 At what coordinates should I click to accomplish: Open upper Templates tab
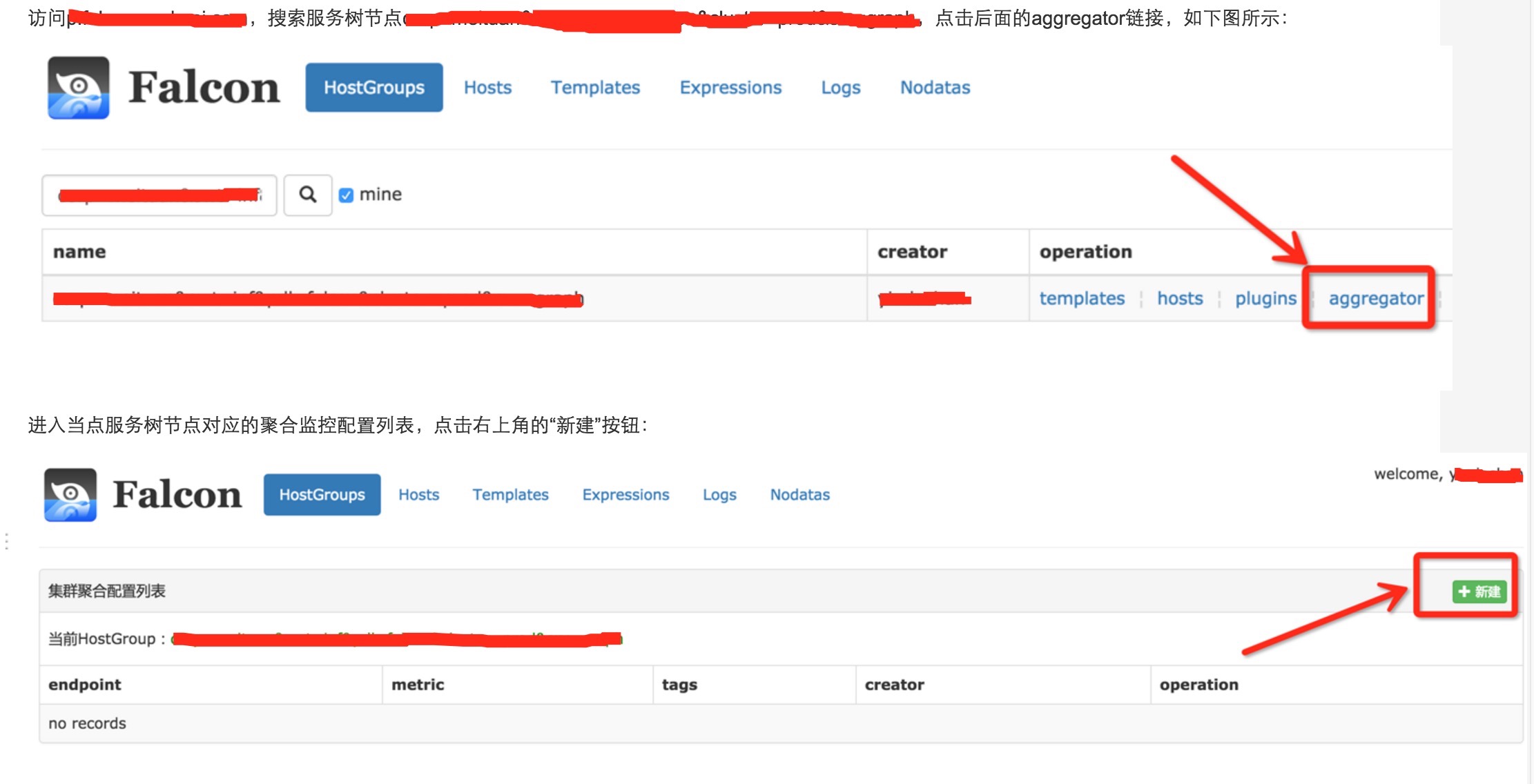click(594, 88)
